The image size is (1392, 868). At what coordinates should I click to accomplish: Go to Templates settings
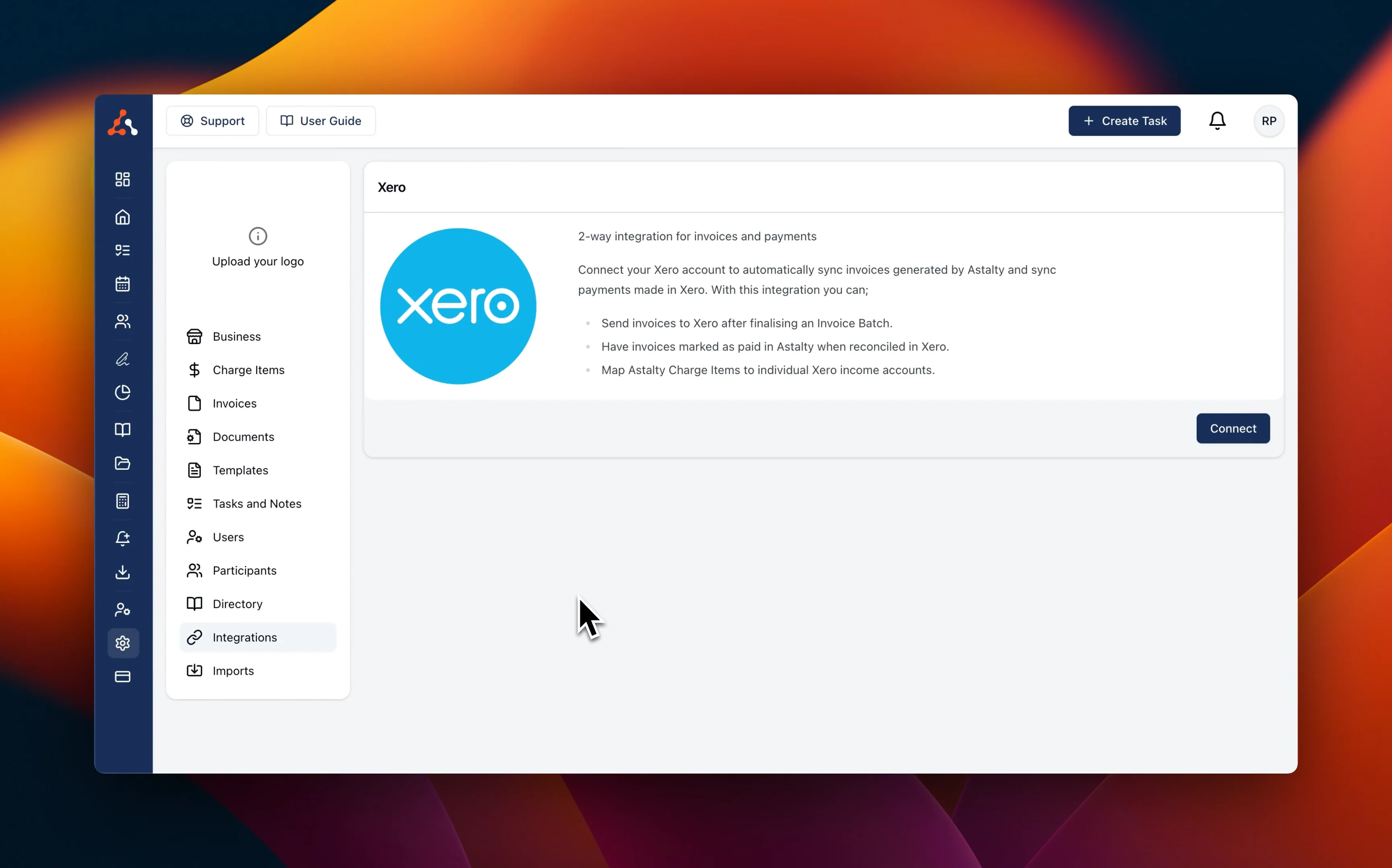point(258,470)
